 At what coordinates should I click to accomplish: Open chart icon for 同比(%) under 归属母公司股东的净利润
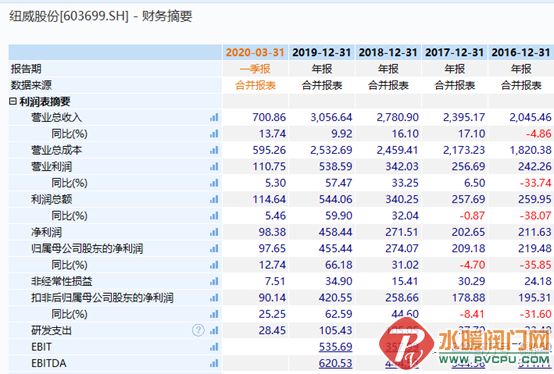tap(214, 265)
